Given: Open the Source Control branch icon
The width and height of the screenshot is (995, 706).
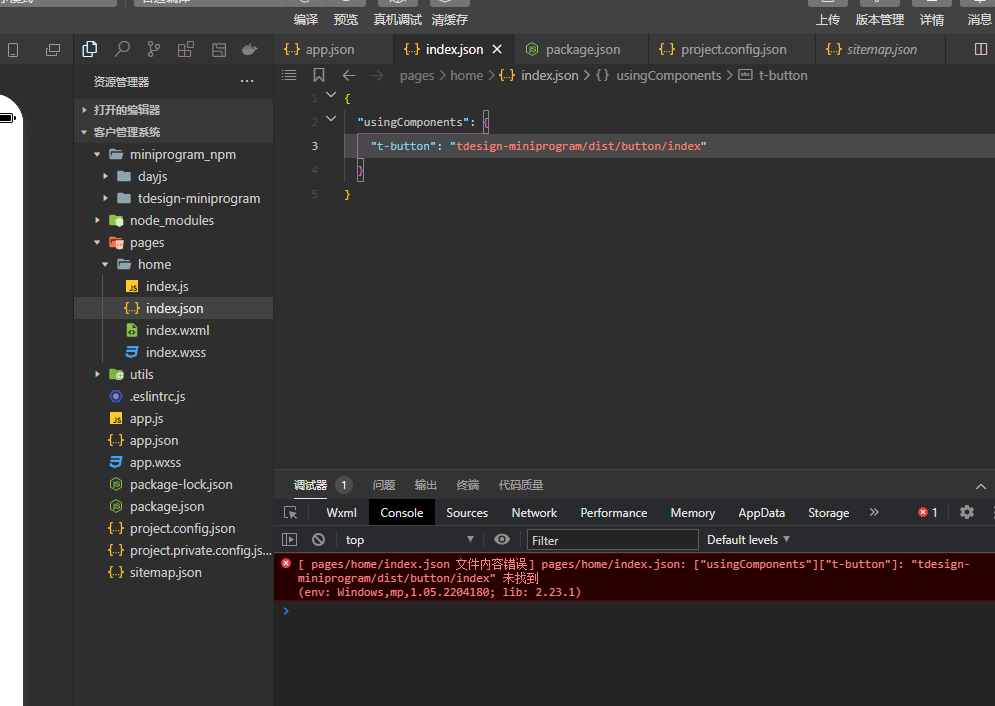Looking at the screenshot, I should pyautogui.click(x=154, y=49).
